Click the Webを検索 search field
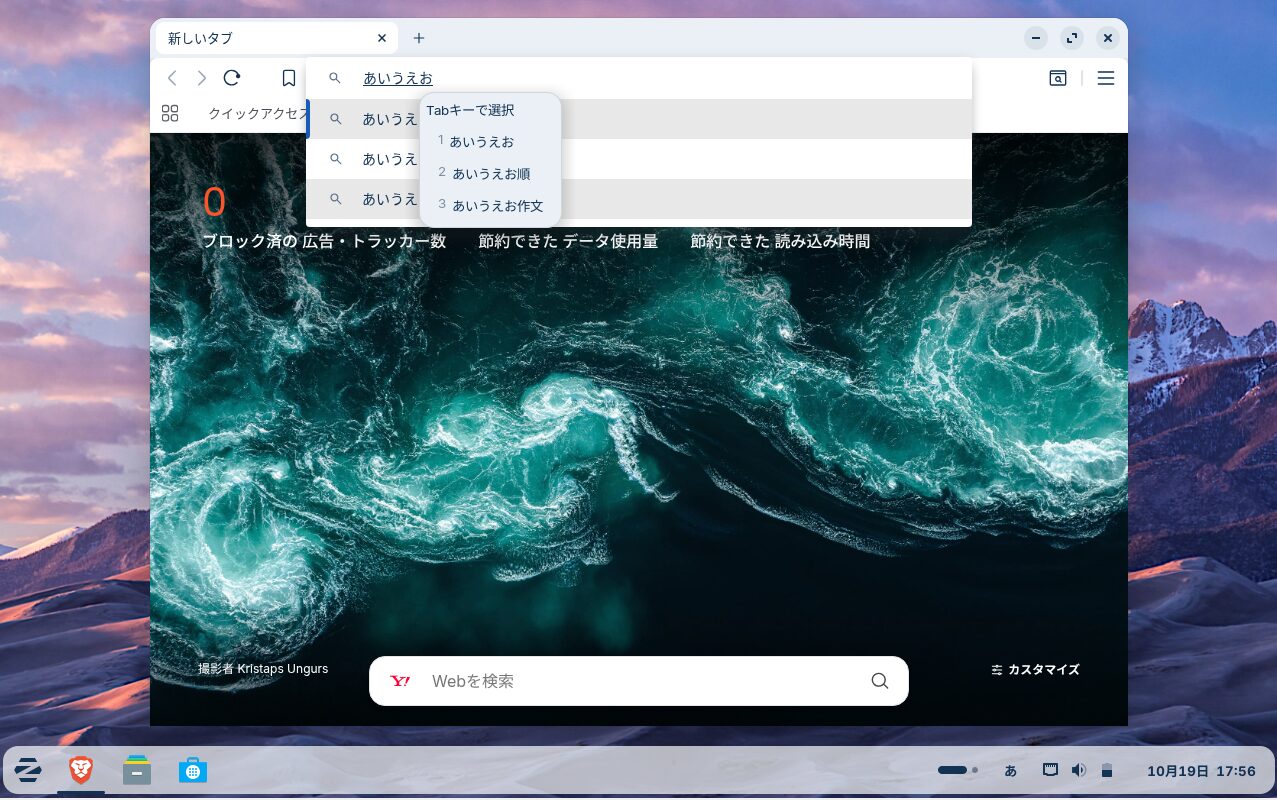Viewport: 1277px width, 800px height. [x=640, y=681]
